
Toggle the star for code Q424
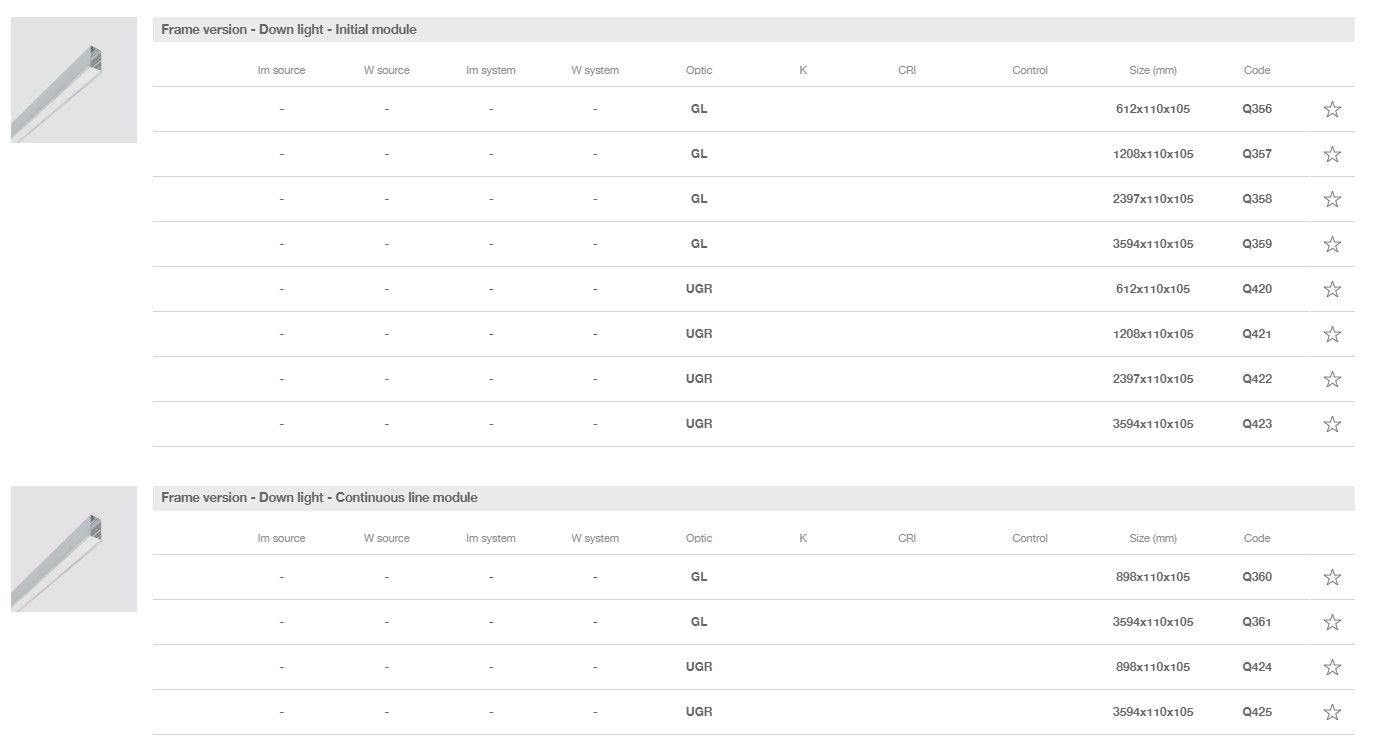pos(1332,668)
